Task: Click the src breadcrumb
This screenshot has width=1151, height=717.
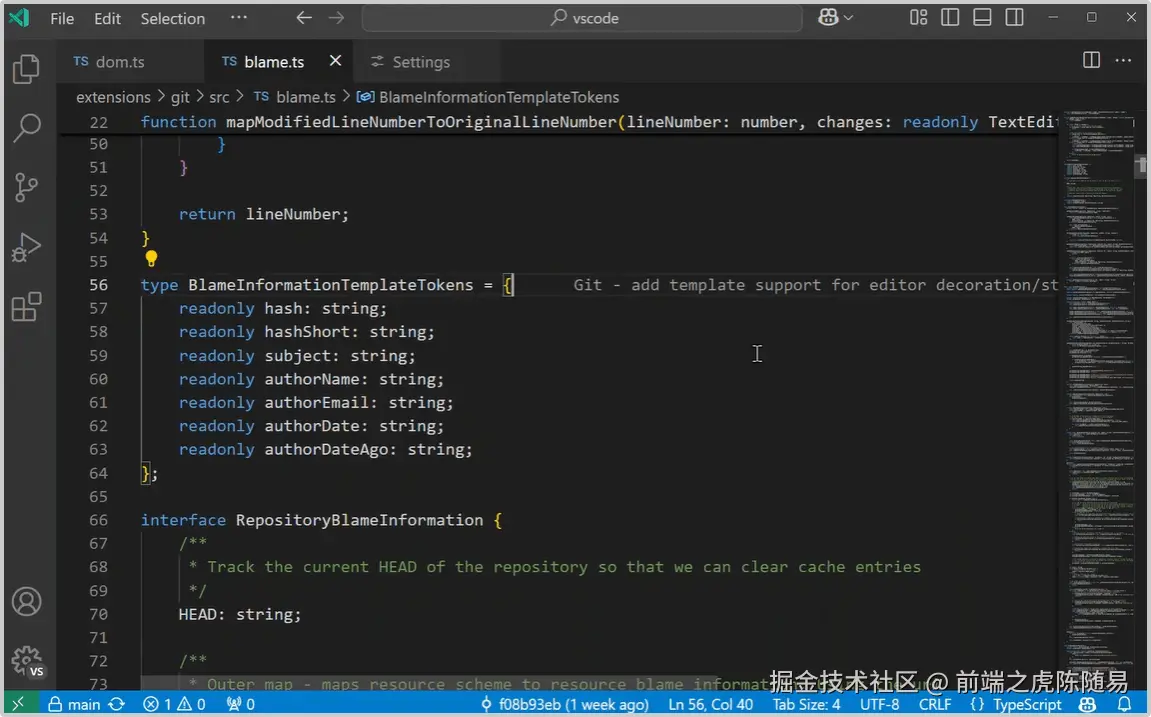Action: [x=219, y=97]
